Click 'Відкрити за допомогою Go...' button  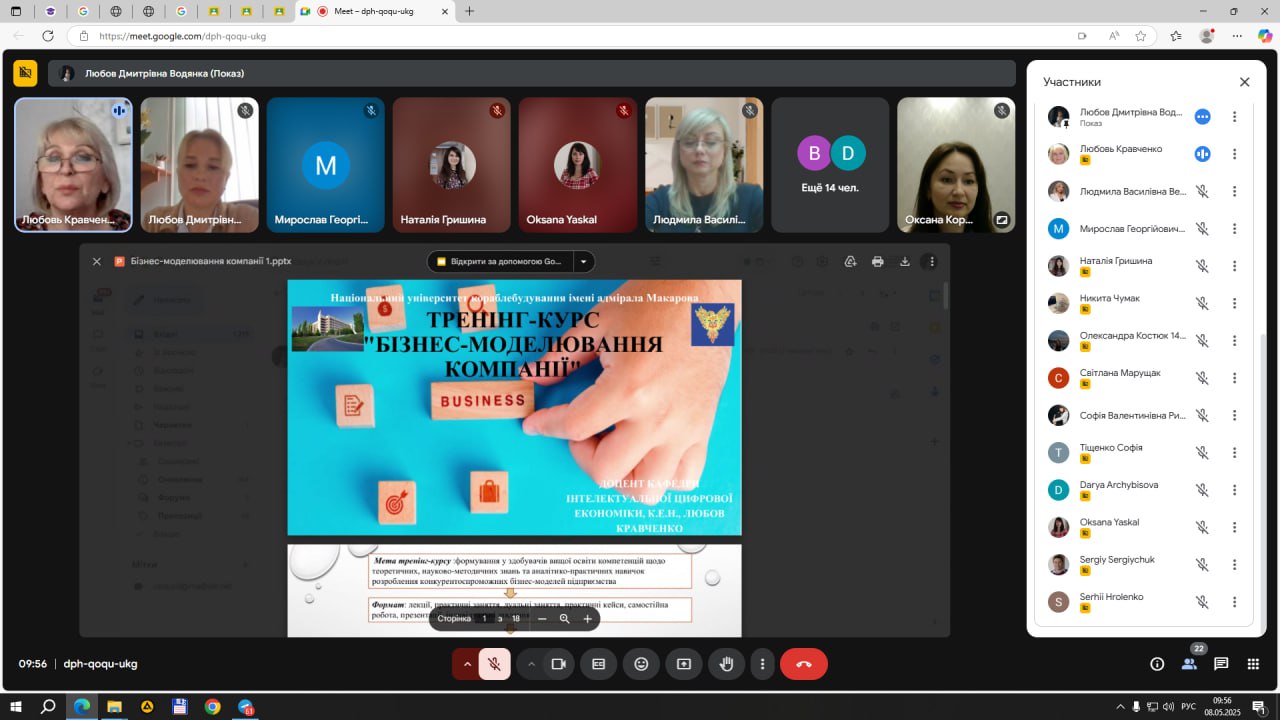[x=500, y=261]
